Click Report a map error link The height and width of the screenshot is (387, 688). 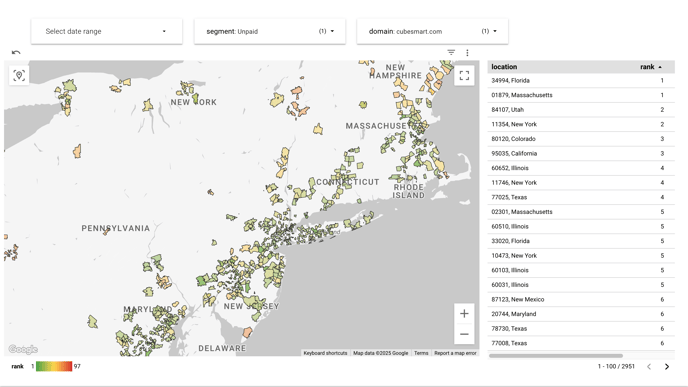[455, 353]
